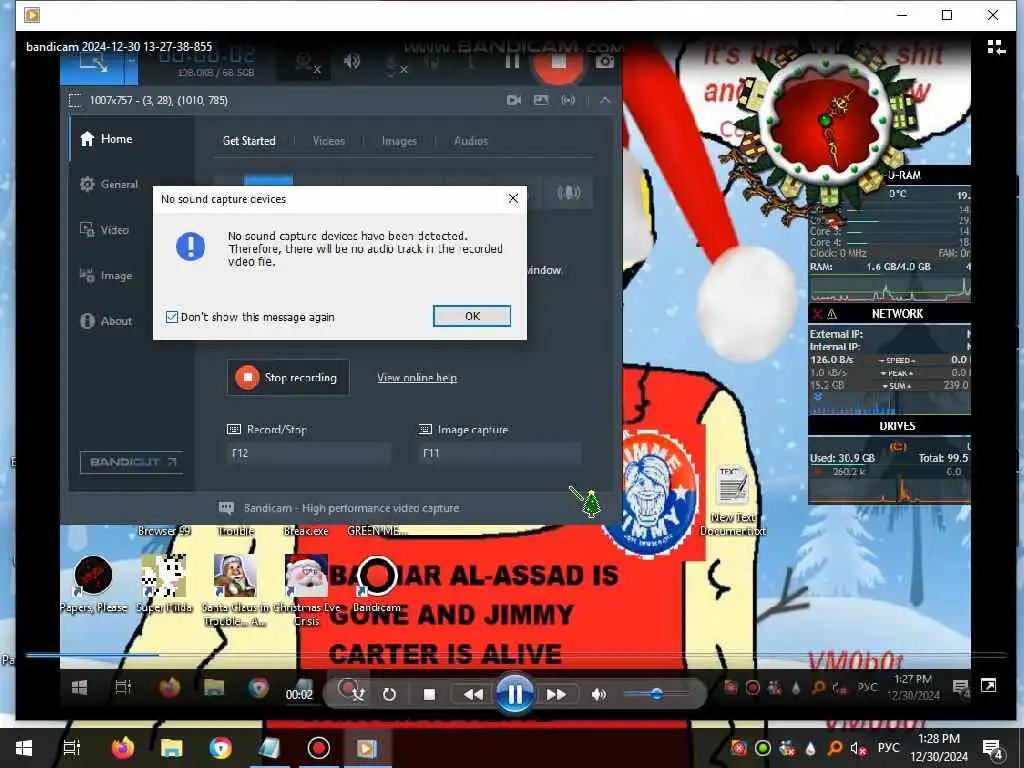1024x768 pixels.
Task: Mute the media player's speaker icon
Action: tap(598, 694)
